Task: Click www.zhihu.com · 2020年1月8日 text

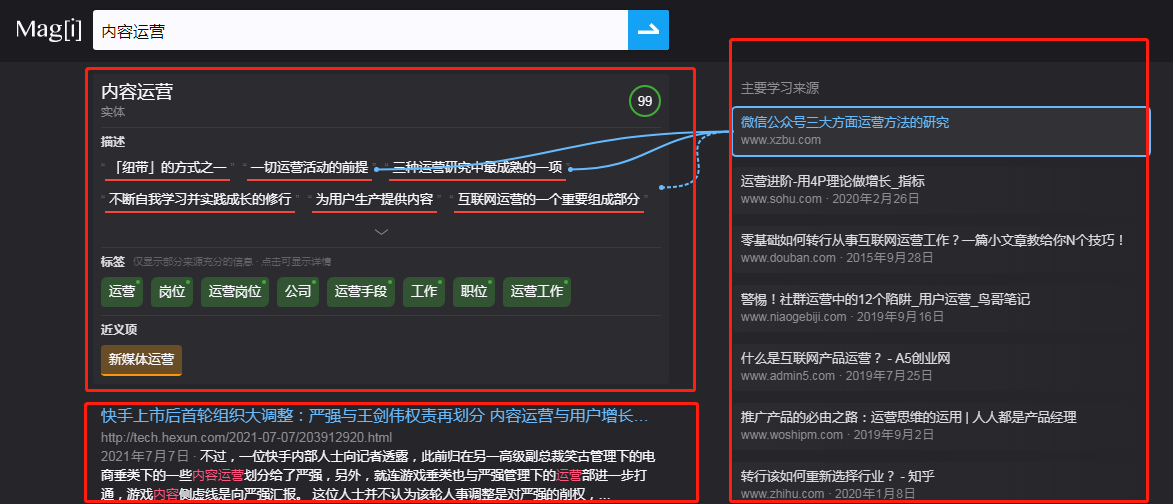Action: (828, 494)
